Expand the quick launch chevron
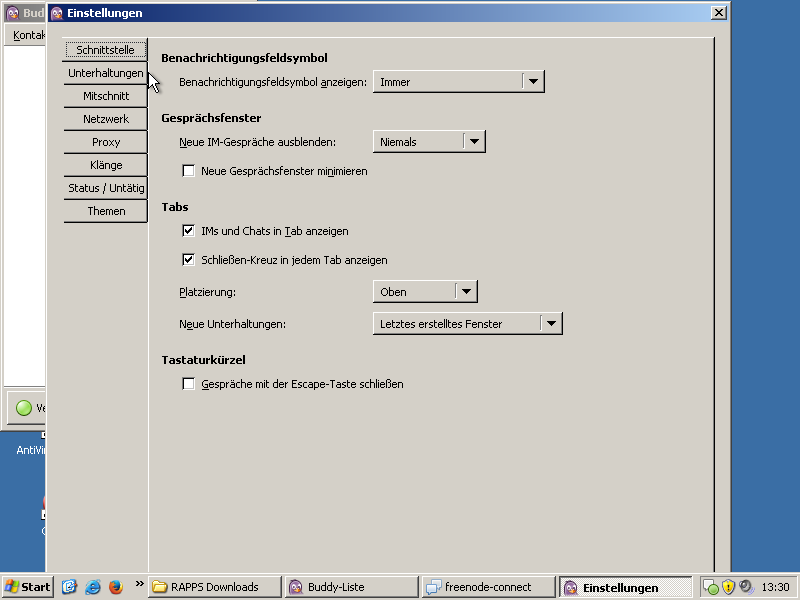800x600 pixels. pyautogui.click(x=139, y=584)
